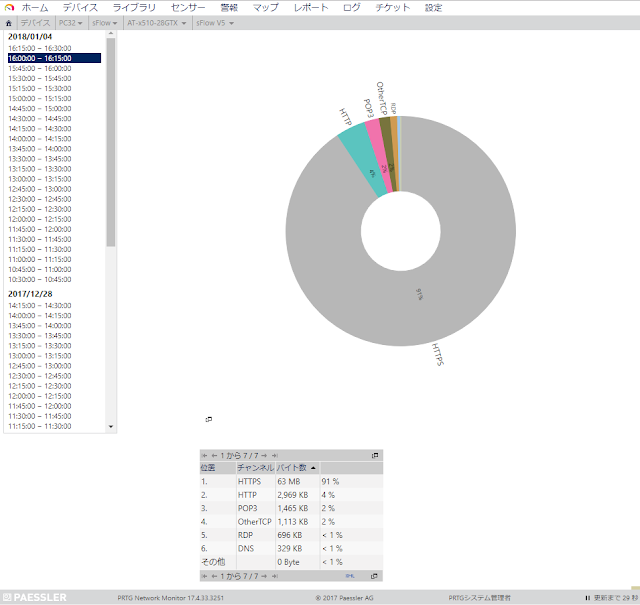Pause the auto-refresh countdown icon
This screenshot has width=640, height=605.
[x=587, y=598]
